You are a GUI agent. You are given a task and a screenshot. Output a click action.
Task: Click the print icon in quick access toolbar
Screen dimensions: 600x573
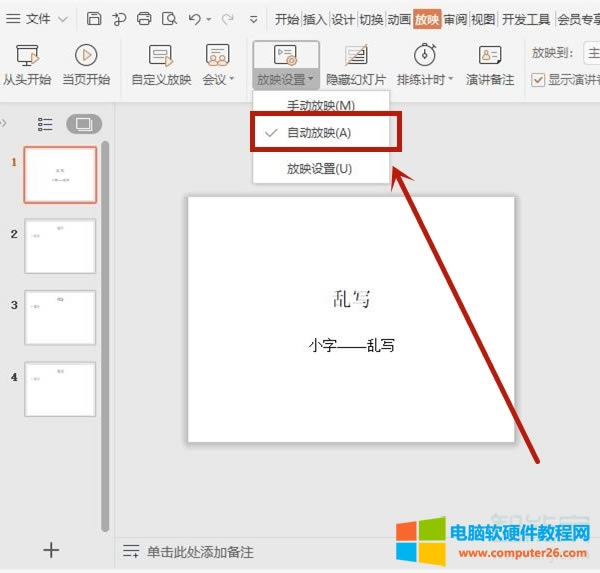pos(144,19)
